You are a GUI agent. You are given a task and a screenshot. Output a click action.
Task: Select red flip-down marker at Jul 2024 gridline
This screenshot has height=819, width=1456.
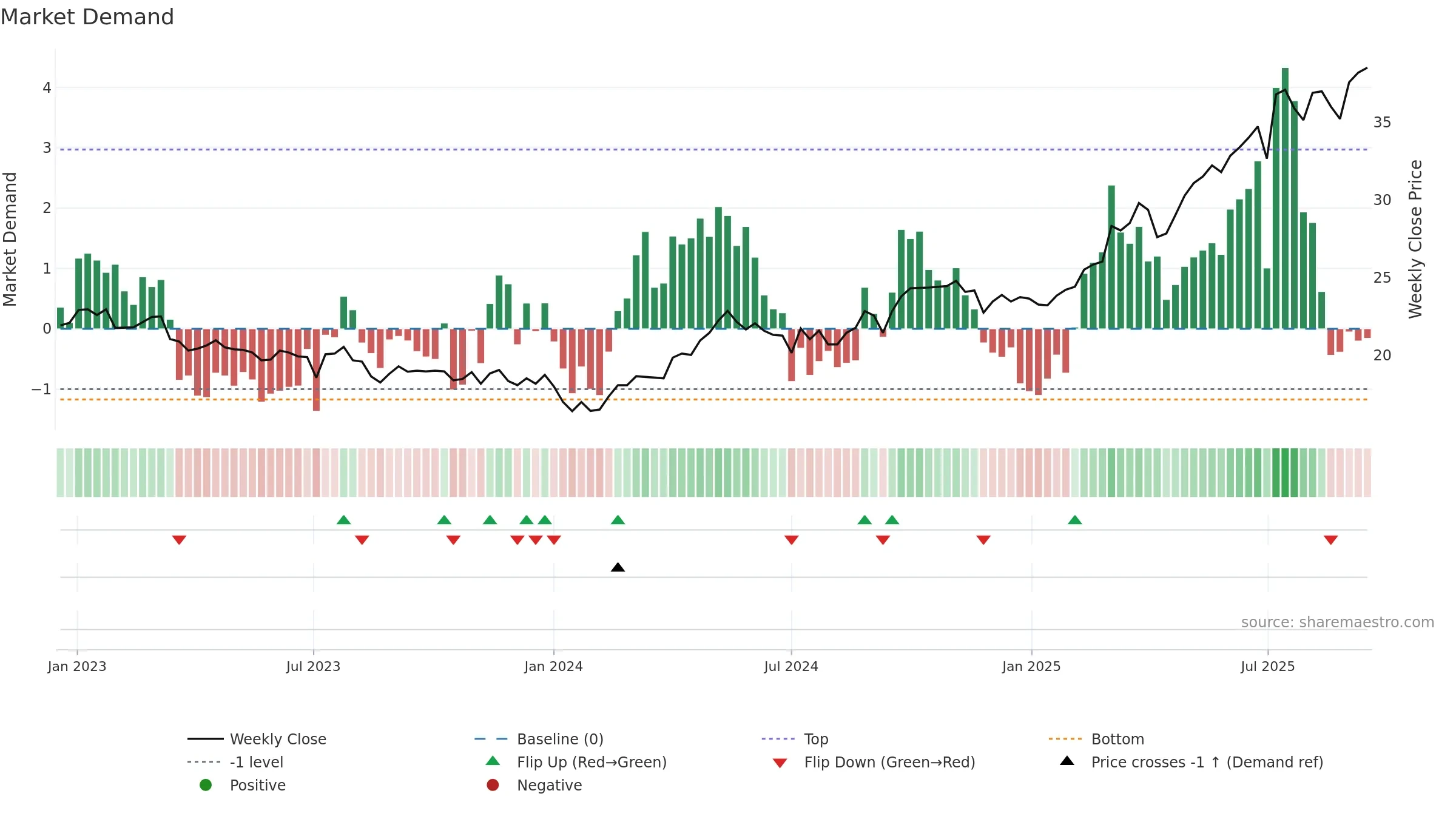pos(791,540)
